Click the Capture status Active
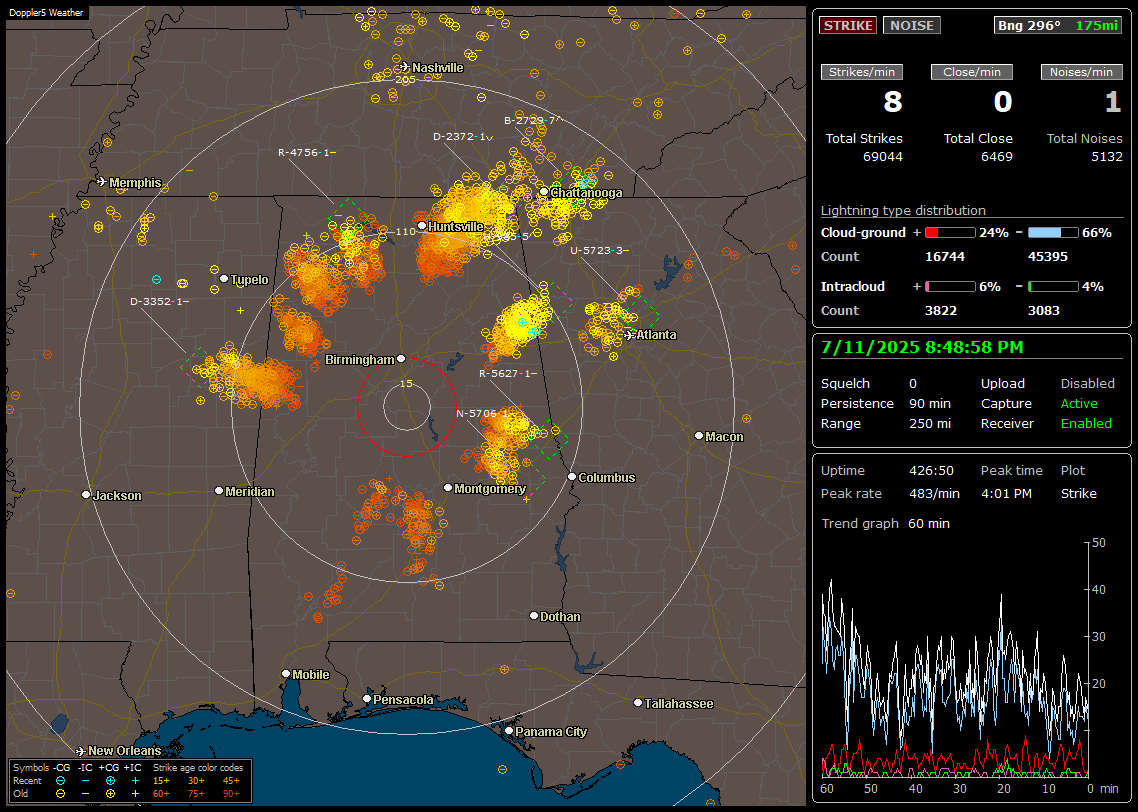The width and height of the screenshot is (1138, 812). (x=1078, y=403)
